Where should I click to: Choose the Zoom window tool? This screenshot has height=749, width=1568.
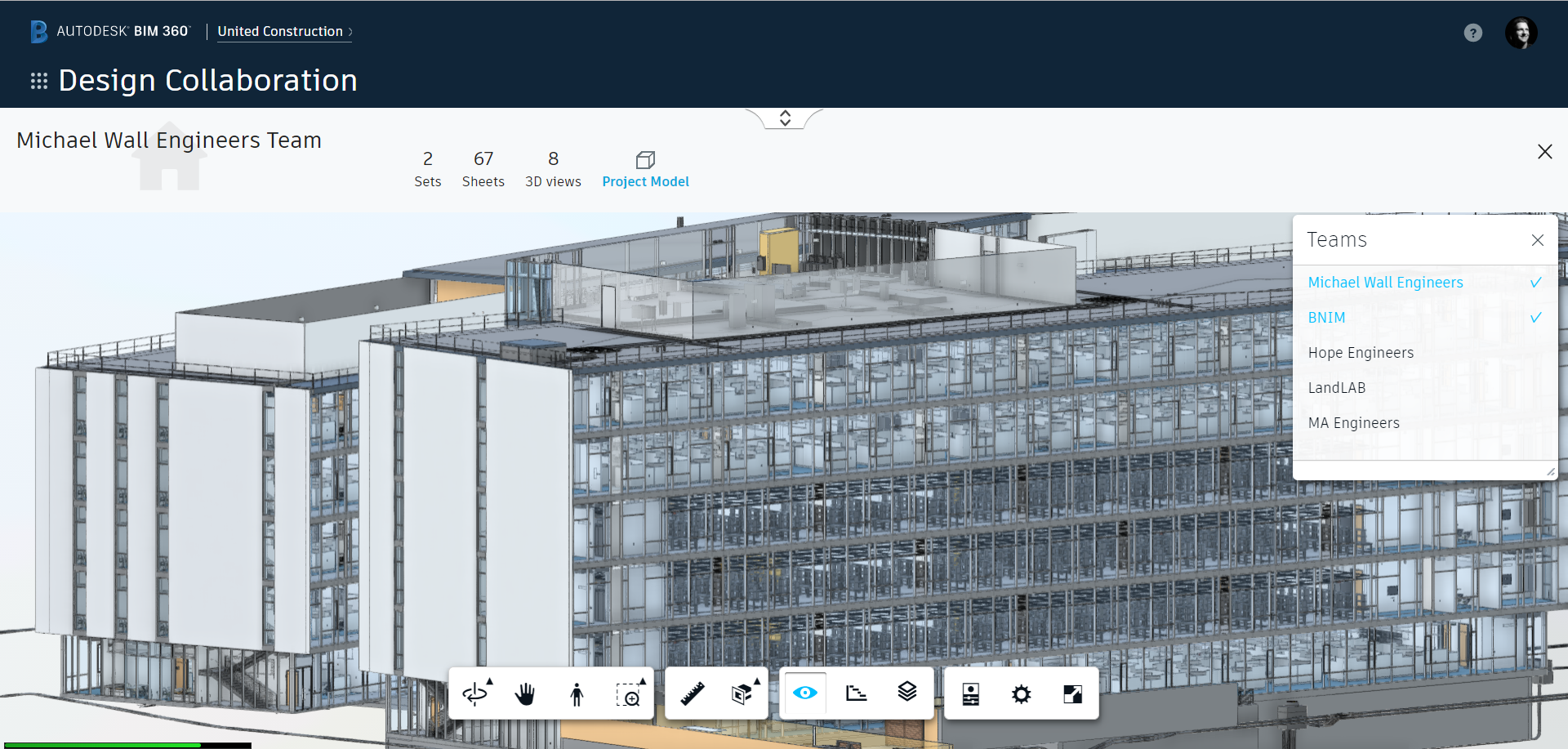click(x=629, y=694)
